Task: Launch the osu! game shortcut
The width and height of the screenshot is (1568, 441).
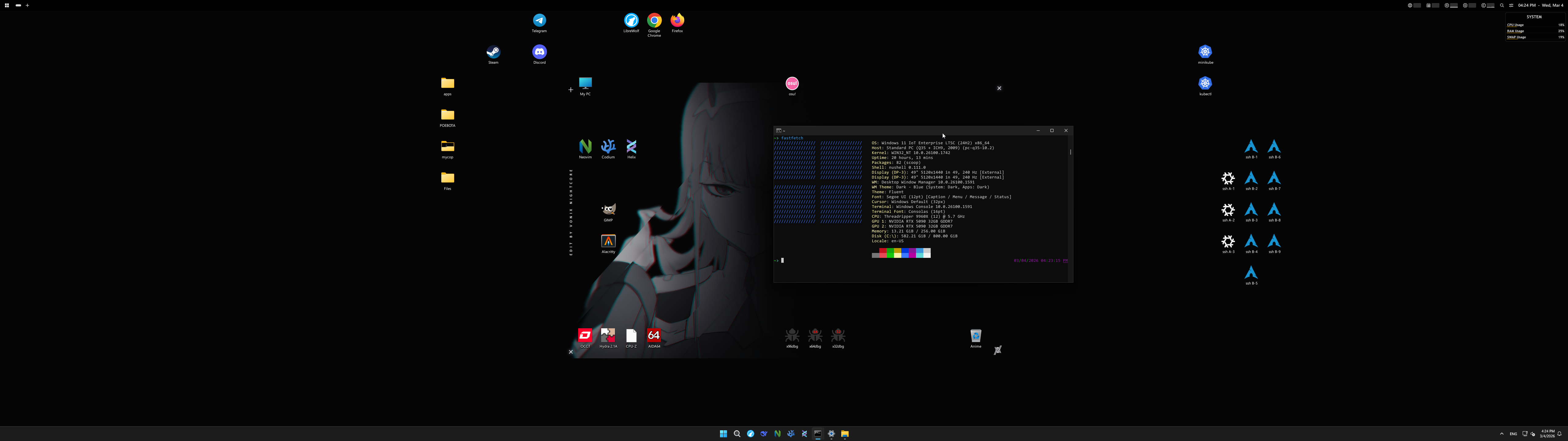Action: [x=792, y=84]
